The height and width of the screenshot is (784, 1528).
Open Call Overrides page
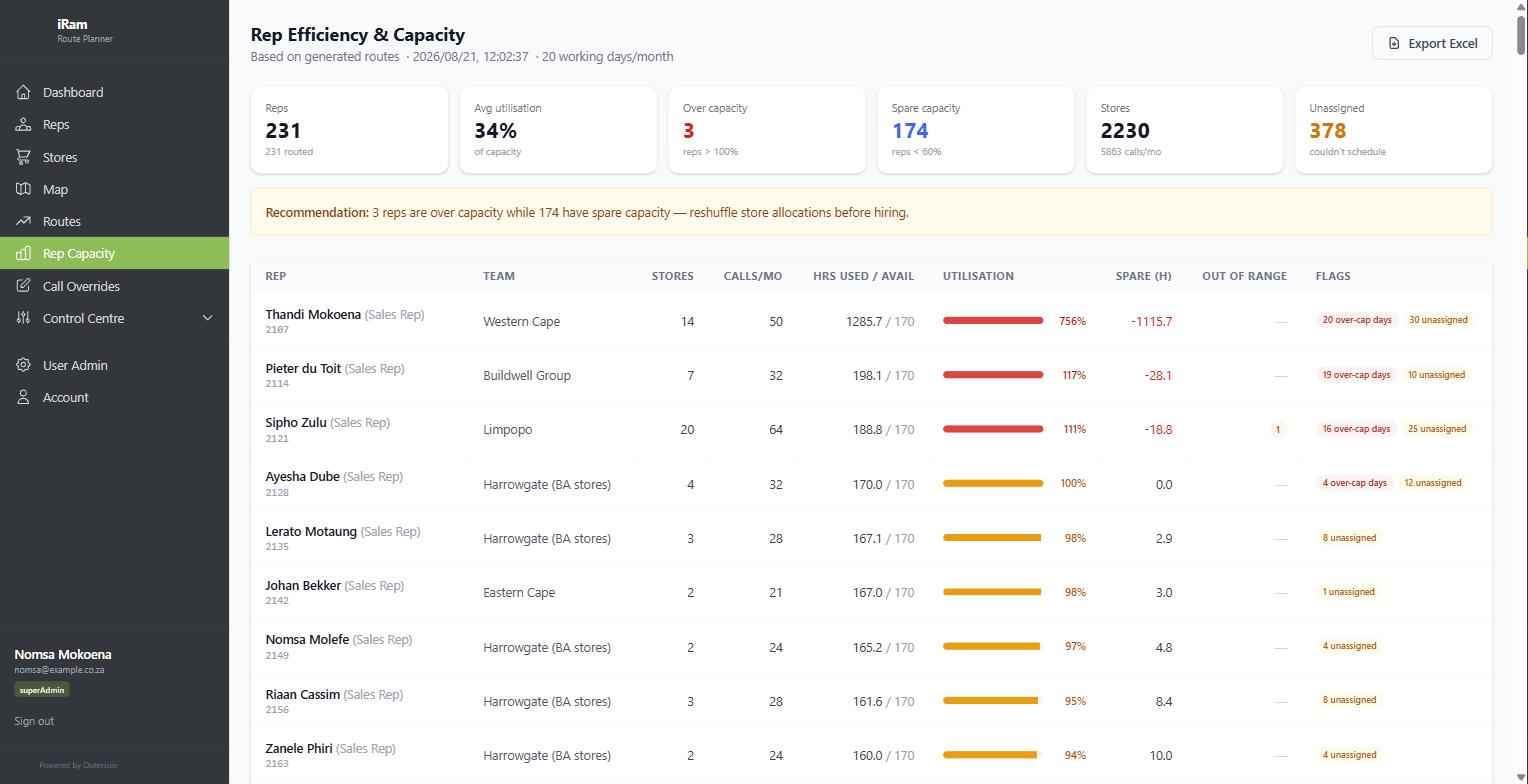[x=114, y=286]
